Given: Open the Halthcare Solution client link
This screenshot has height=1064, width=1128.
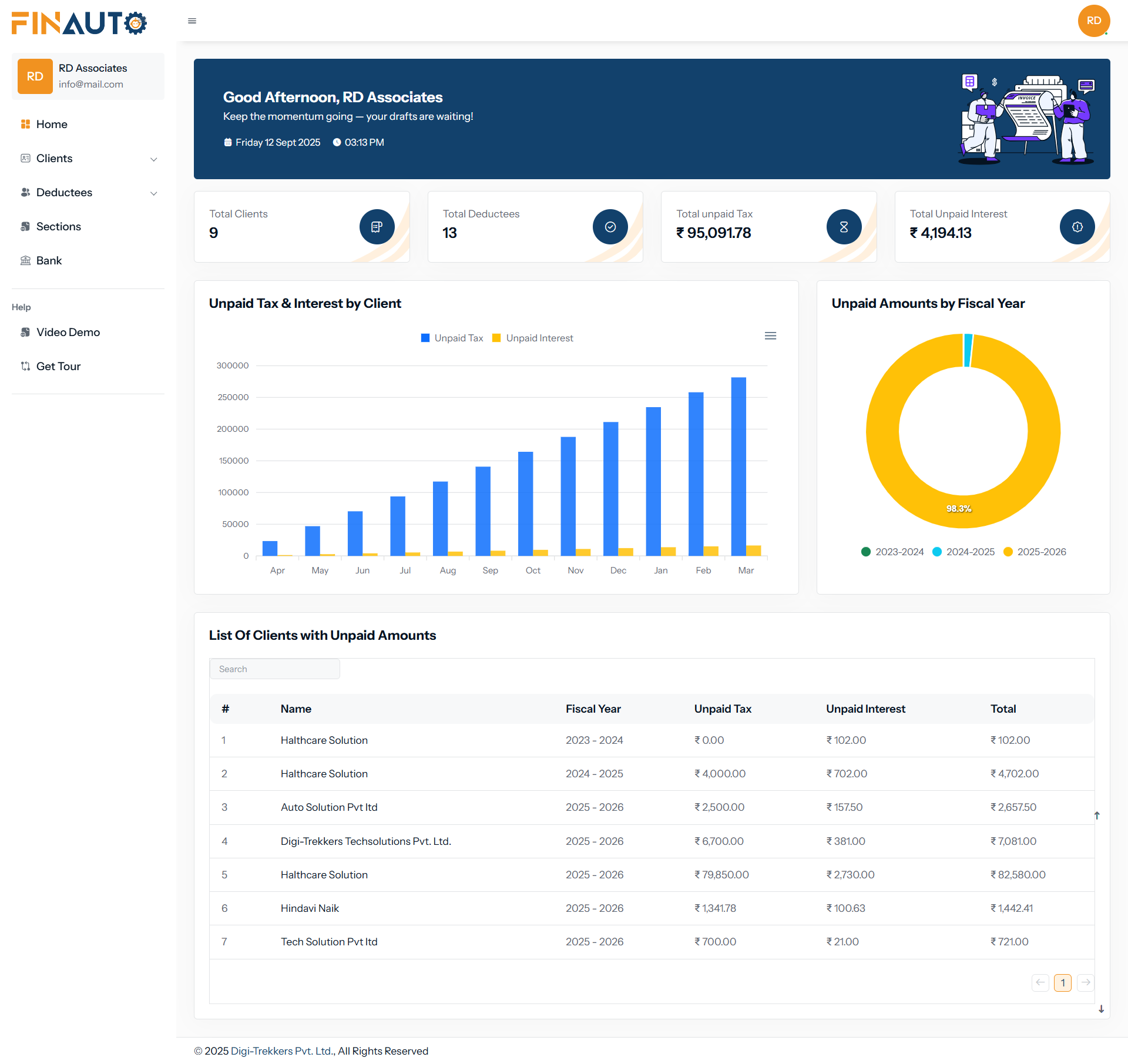Looking at the screenshot, I should point(324,740).
